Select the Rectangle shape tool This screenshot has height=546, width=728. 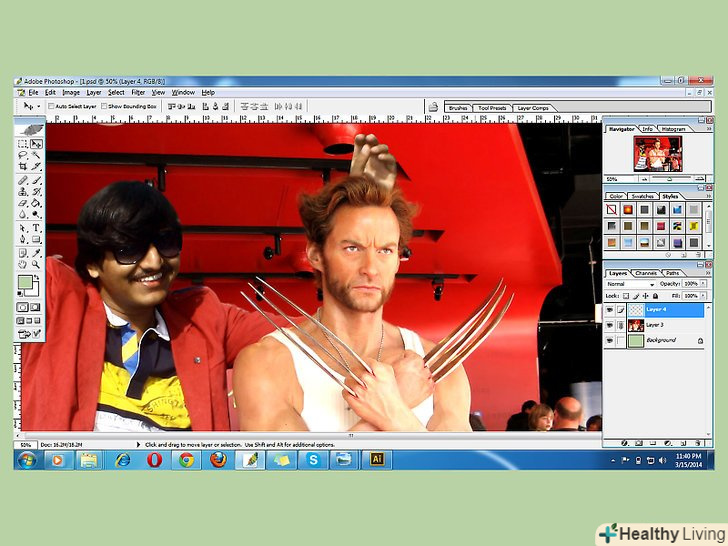[36, 240]
